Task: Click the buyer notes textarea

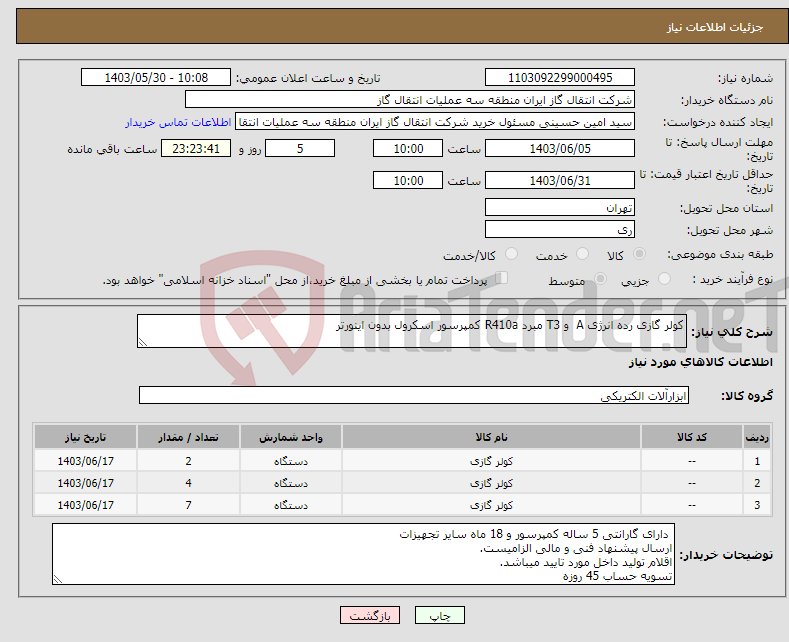Action: pos(363,554)
